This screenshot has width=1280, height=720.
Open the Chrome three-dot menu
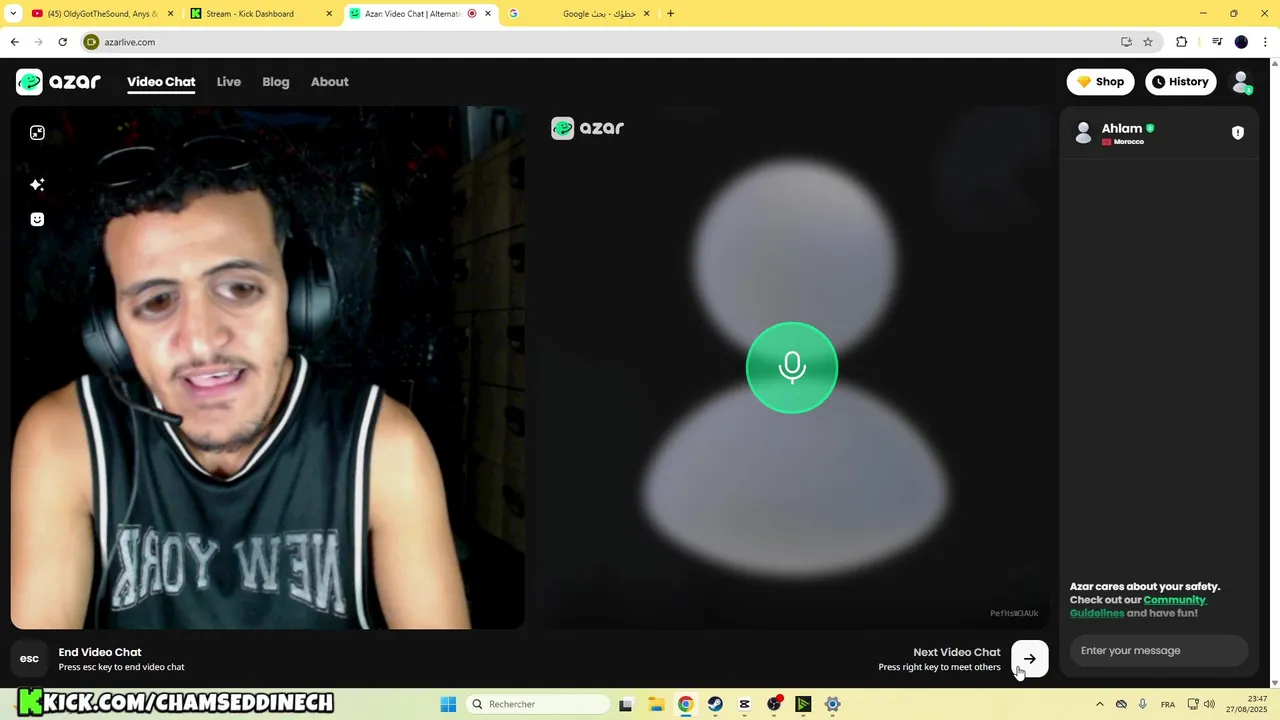pyautogui.click(x=1265, y=42)
